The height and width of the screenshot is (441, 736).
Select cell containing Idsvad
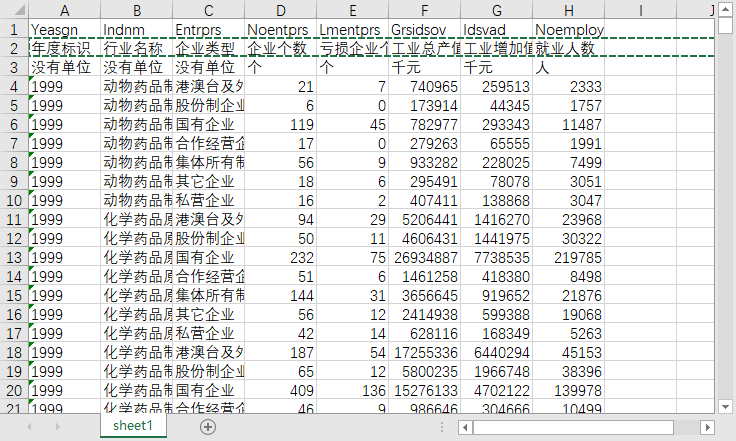click(x=497, y=30)
